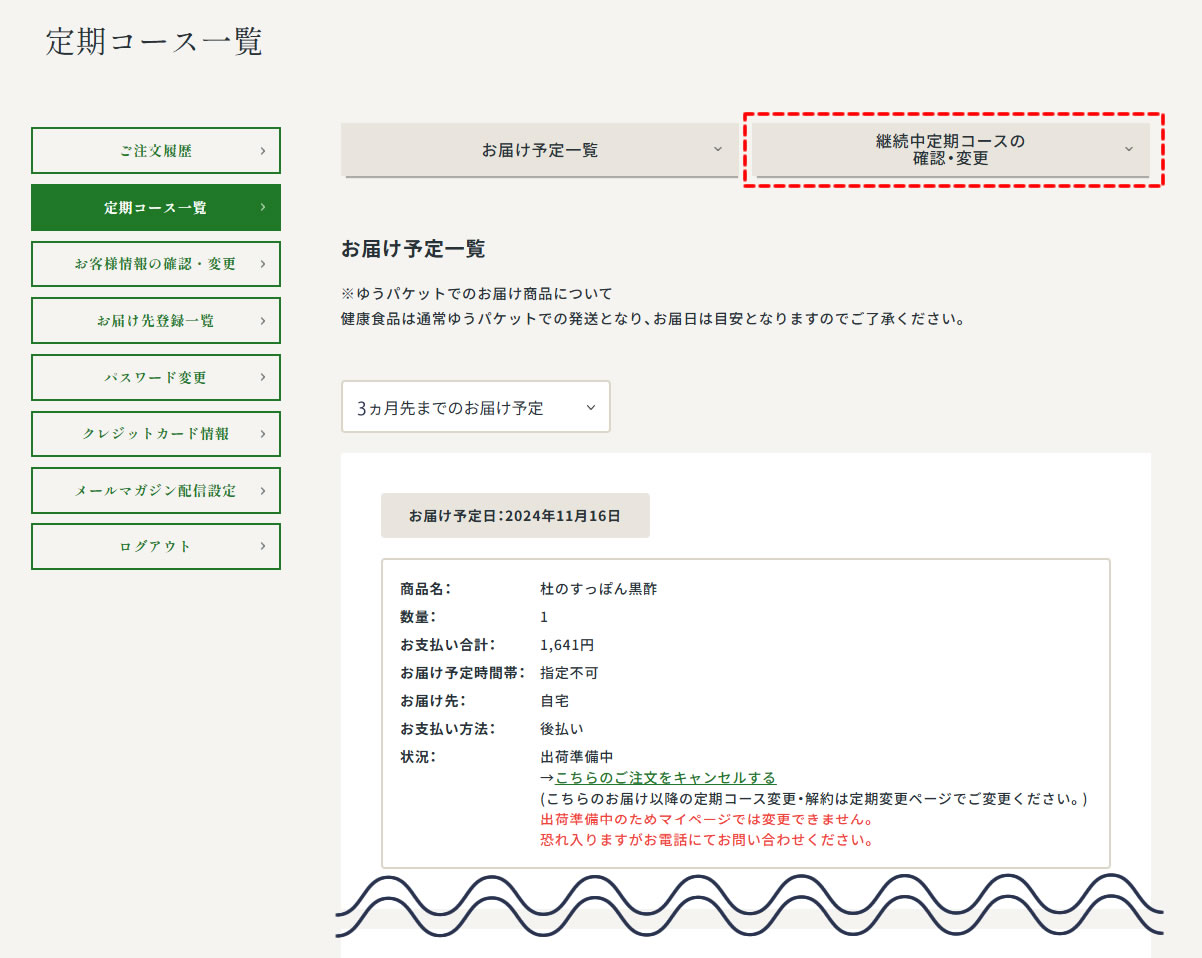1202x958 pixels.
Task: Click down arrow of delivery period select
Action: tap(590, 407)
